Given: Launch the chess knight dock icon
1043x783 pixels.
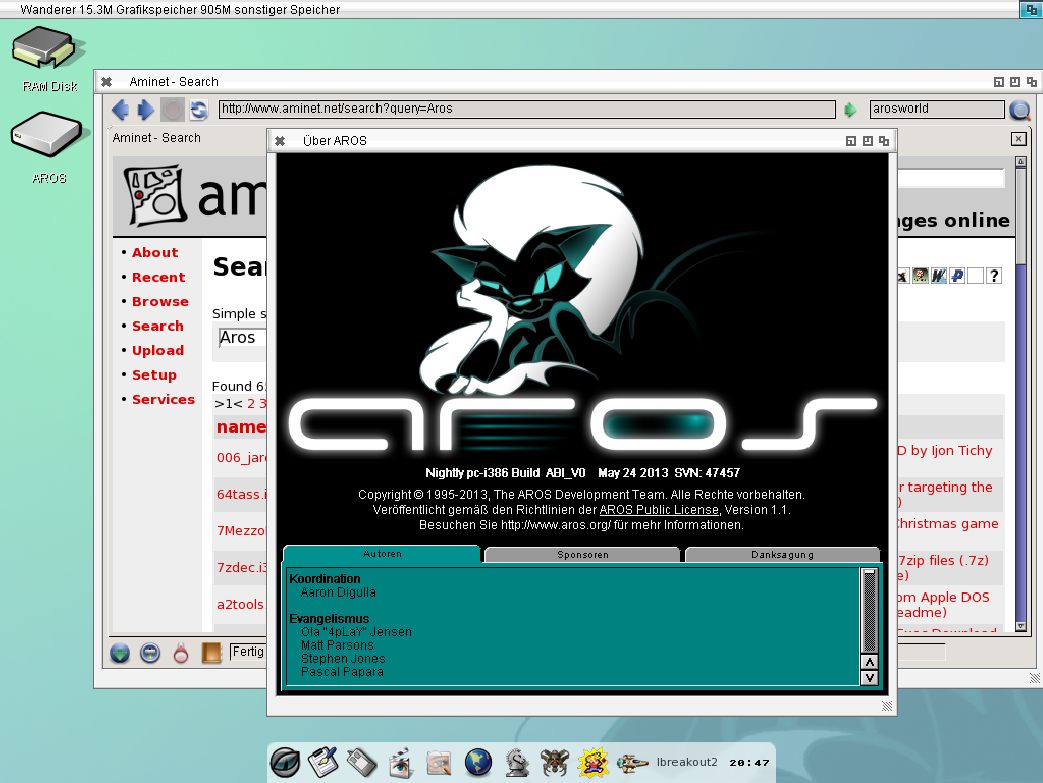Looking at the screenshot, I should [x=517, y=763].
